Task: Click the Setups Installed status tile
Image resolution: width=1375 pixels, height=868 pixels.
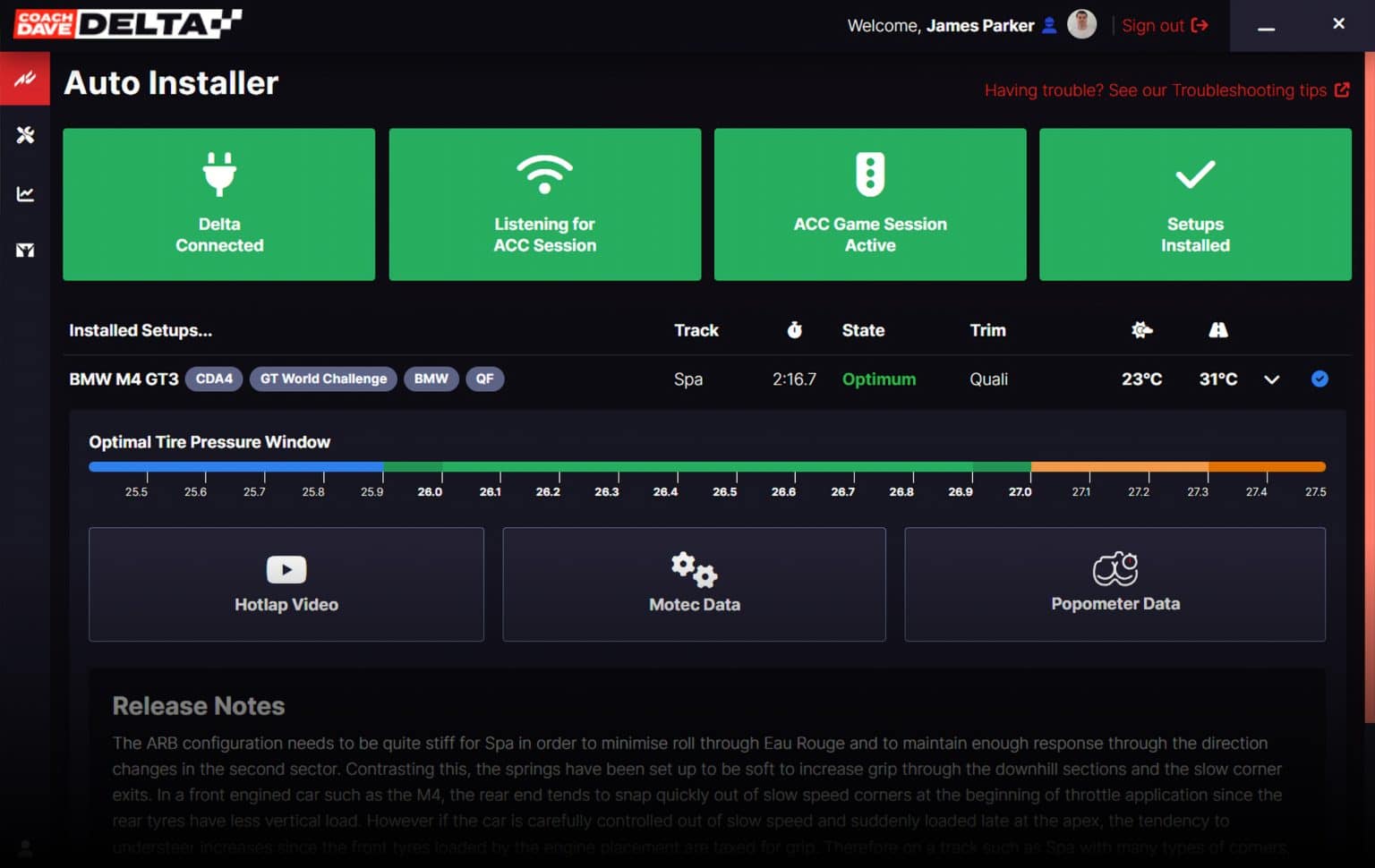Action: [1195, 204]
